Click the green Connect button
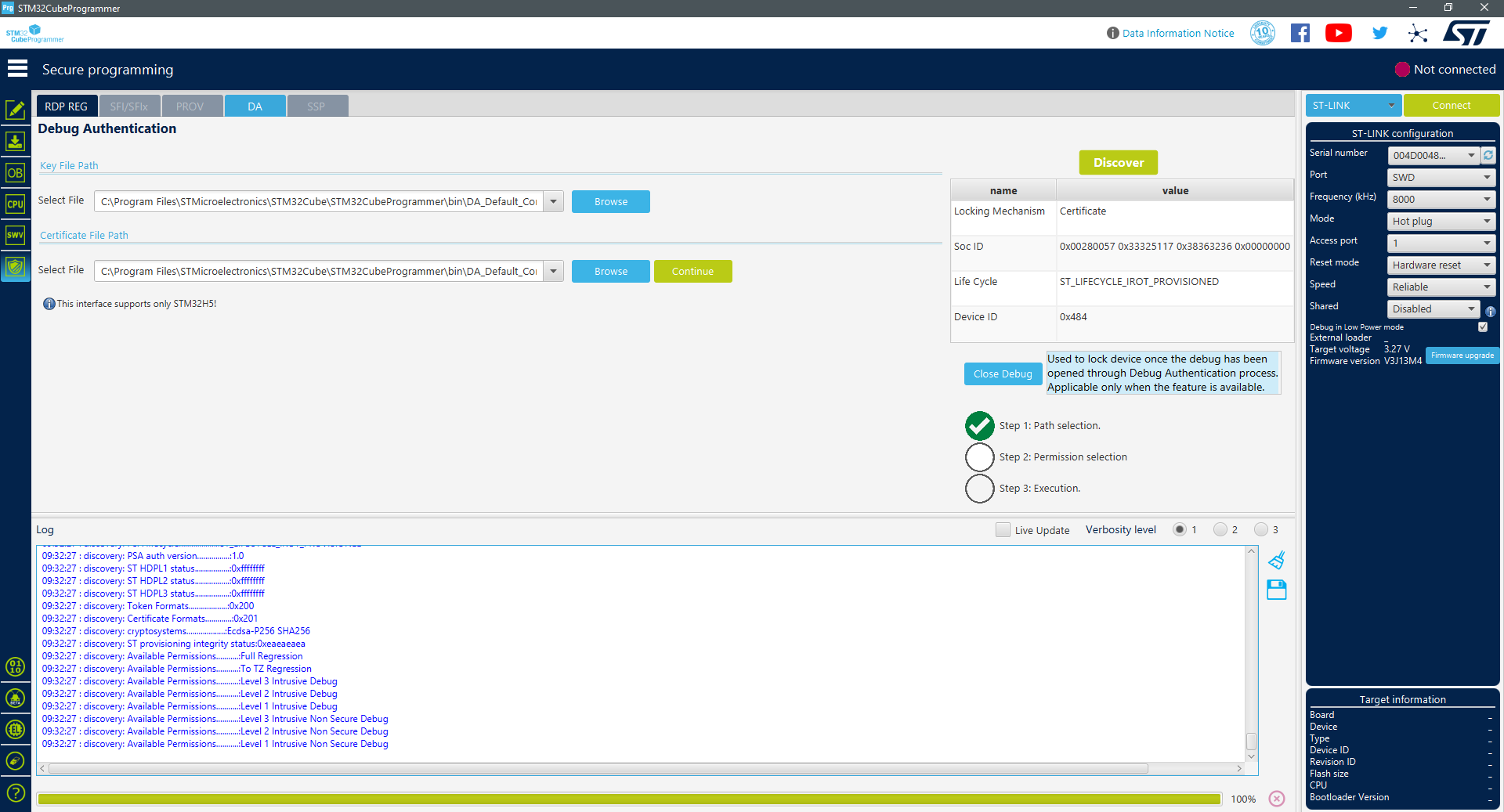1504x812 pixels. [1452, 104]
